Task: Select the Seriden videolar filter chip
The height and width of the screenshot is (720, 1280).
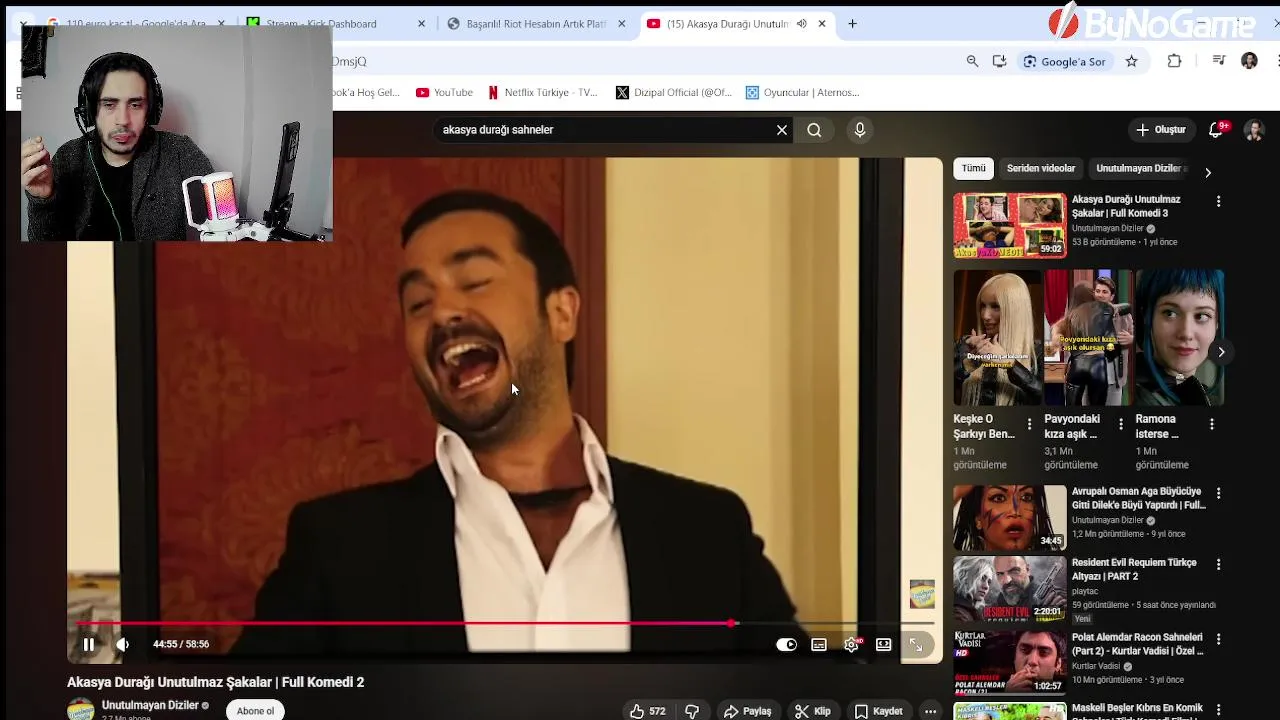Action: 1041,169
